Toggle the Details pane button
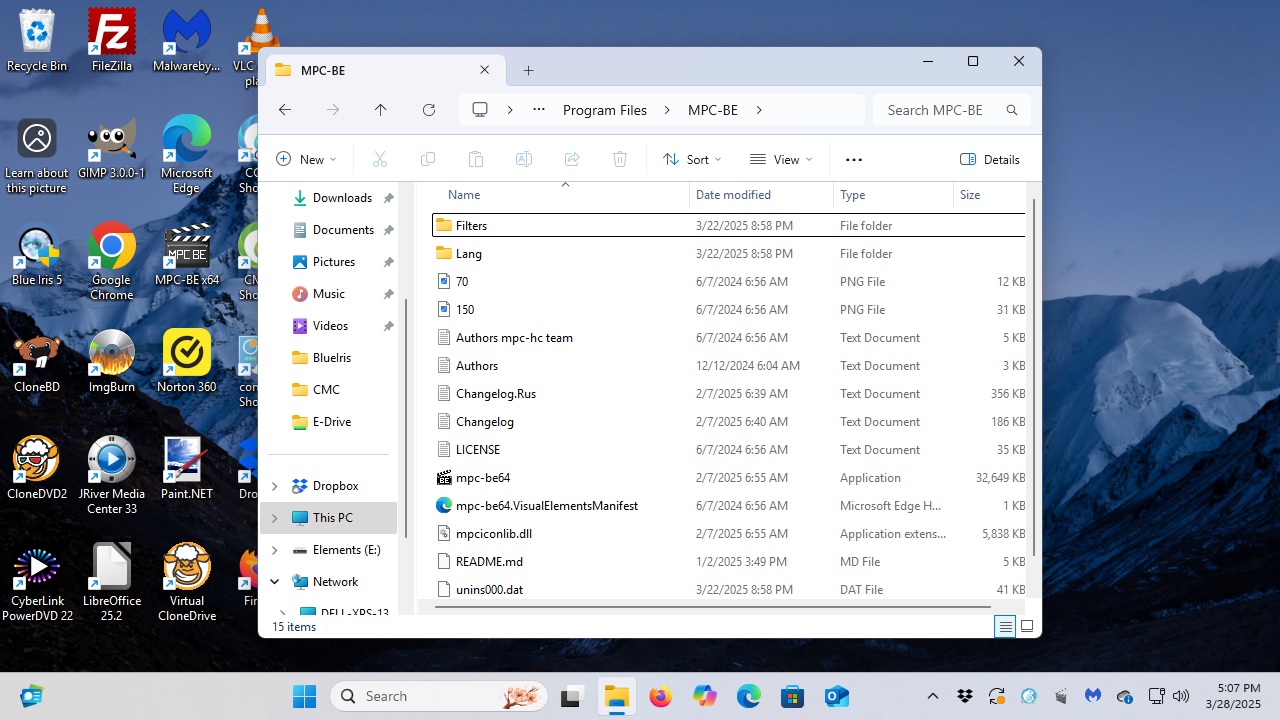Image resolution: width=1280 pixels, height=720 pixels. (x=990, y=159)
